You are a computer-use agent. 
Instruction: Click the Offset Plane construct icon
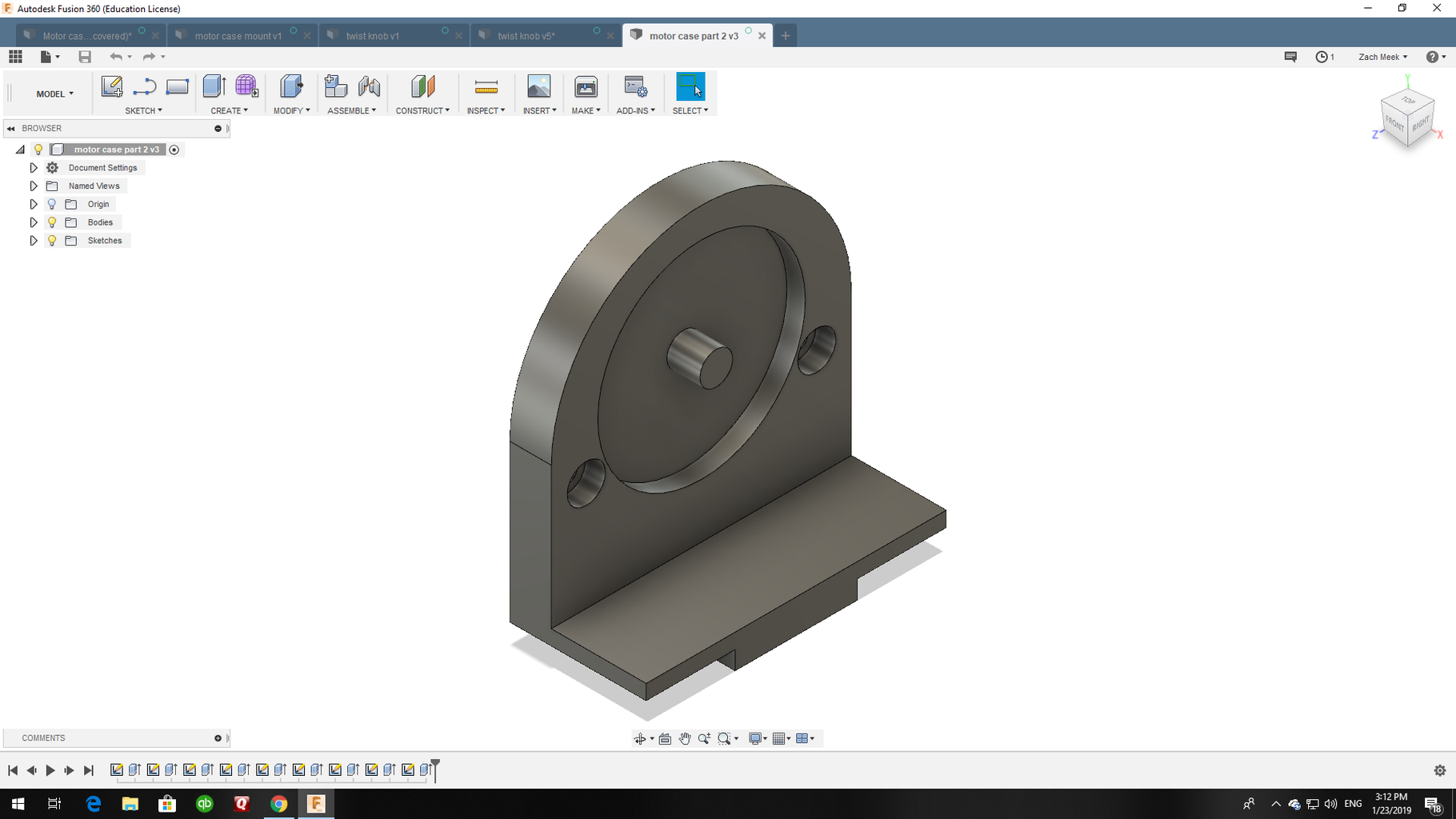(x=422, y=86)
